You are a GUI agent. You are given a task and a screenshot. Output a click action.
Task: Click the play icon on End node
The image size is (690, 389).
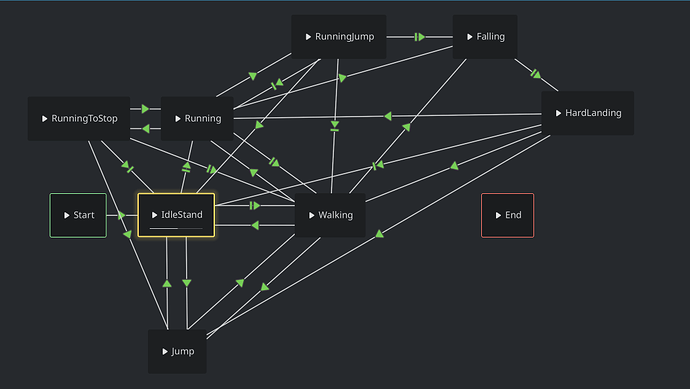tap(498, 215)
